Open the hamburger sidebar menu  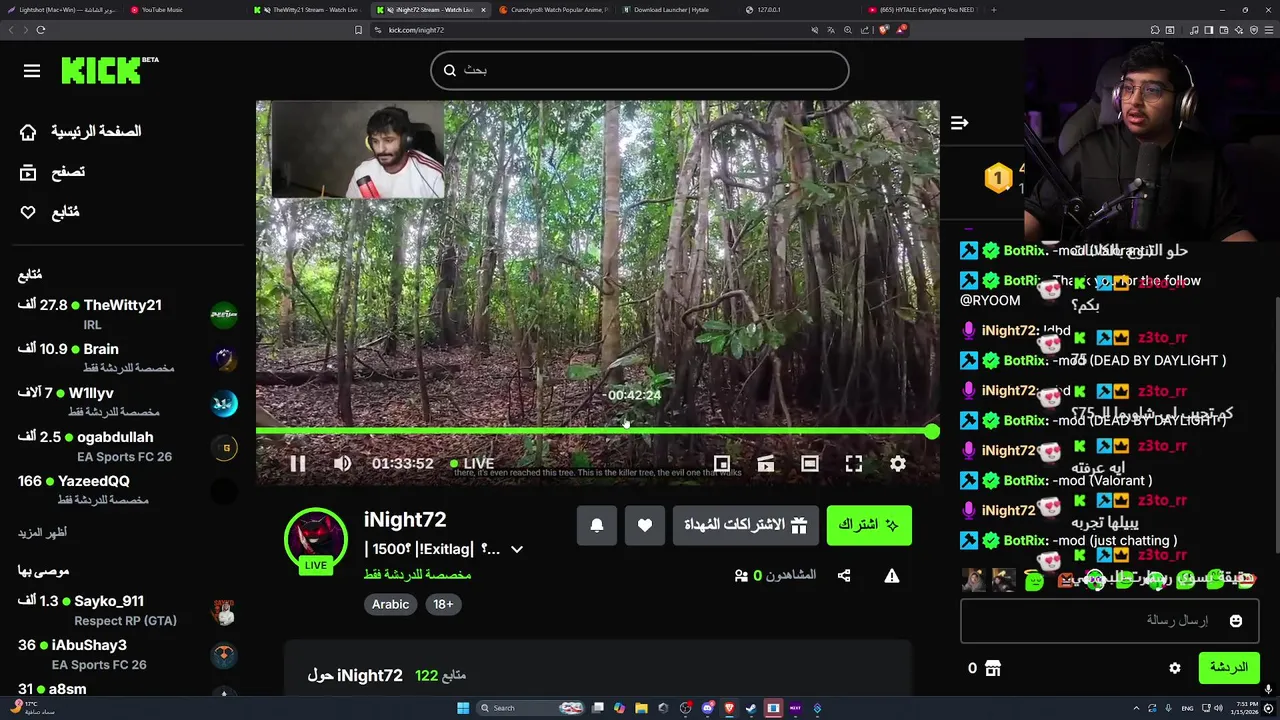tap(32, 71)
